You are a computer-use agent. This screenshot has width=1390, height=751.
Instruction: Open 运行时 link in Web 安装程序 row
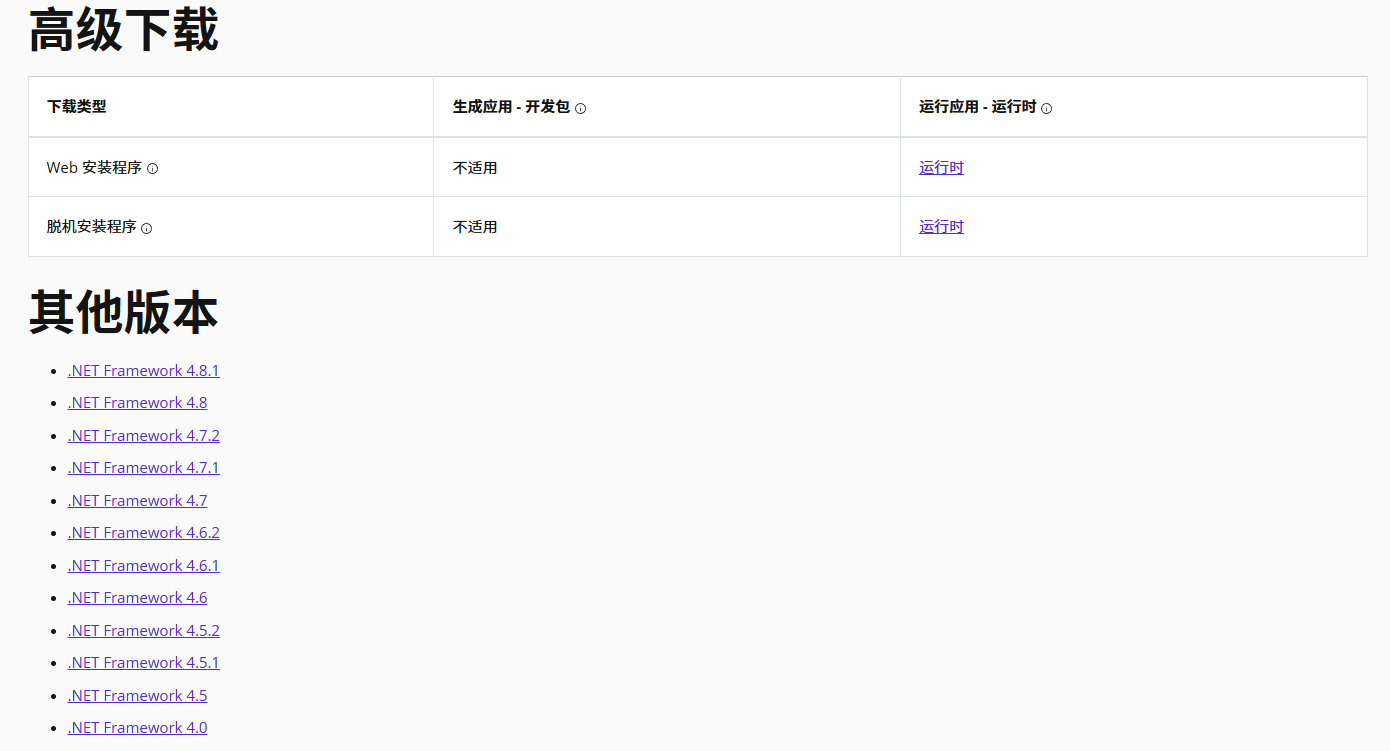941,167
